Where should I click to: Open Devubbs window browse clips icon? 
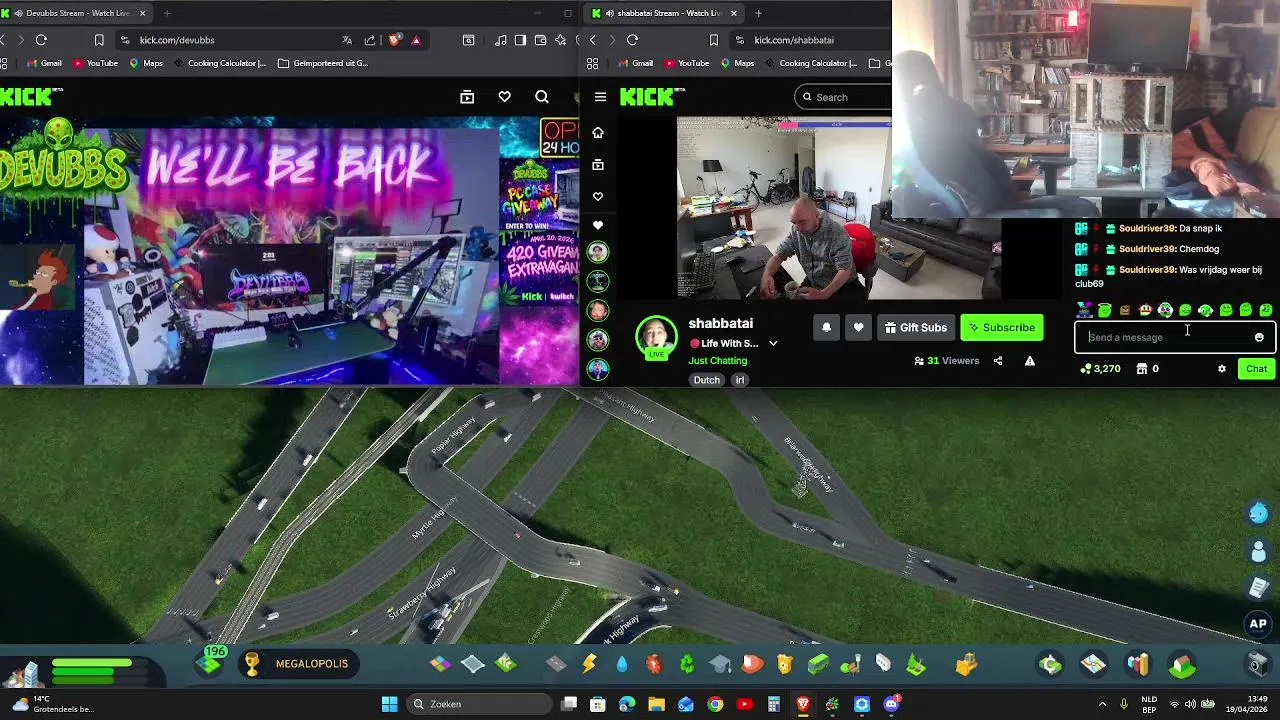(467, 97)
